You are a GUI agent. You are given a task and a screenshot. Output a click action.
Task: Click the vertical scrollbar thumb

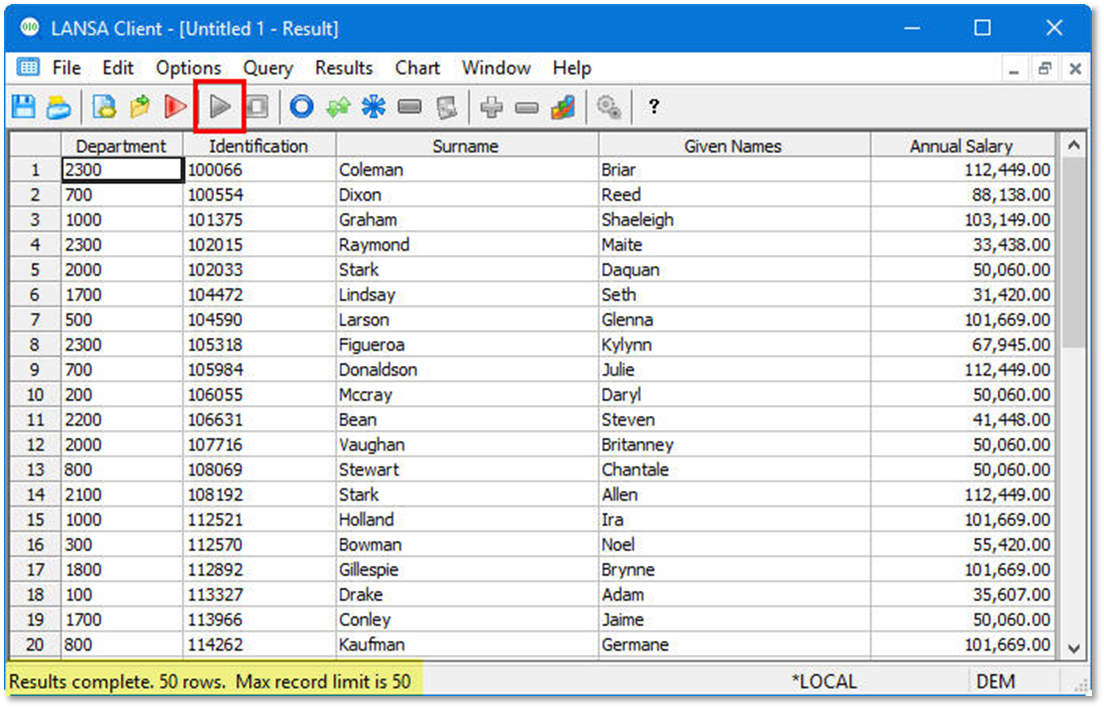point(1074,252)
